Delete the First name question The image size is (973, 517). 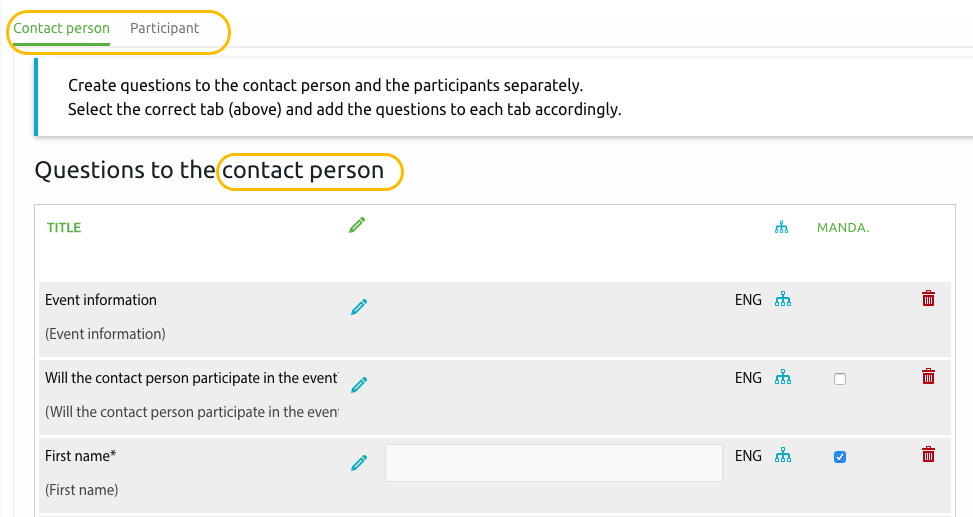tap(928, 455)
